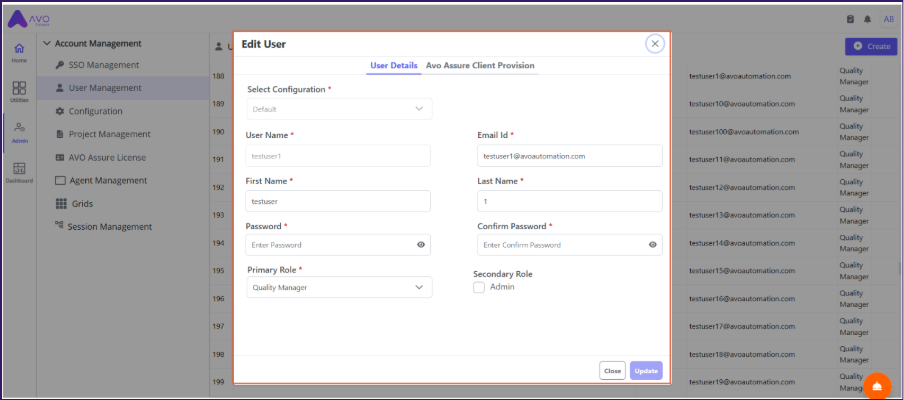The width and height of the screenshot is (904, 400).
Task: Click the Email Id input field
Action: 569,156
